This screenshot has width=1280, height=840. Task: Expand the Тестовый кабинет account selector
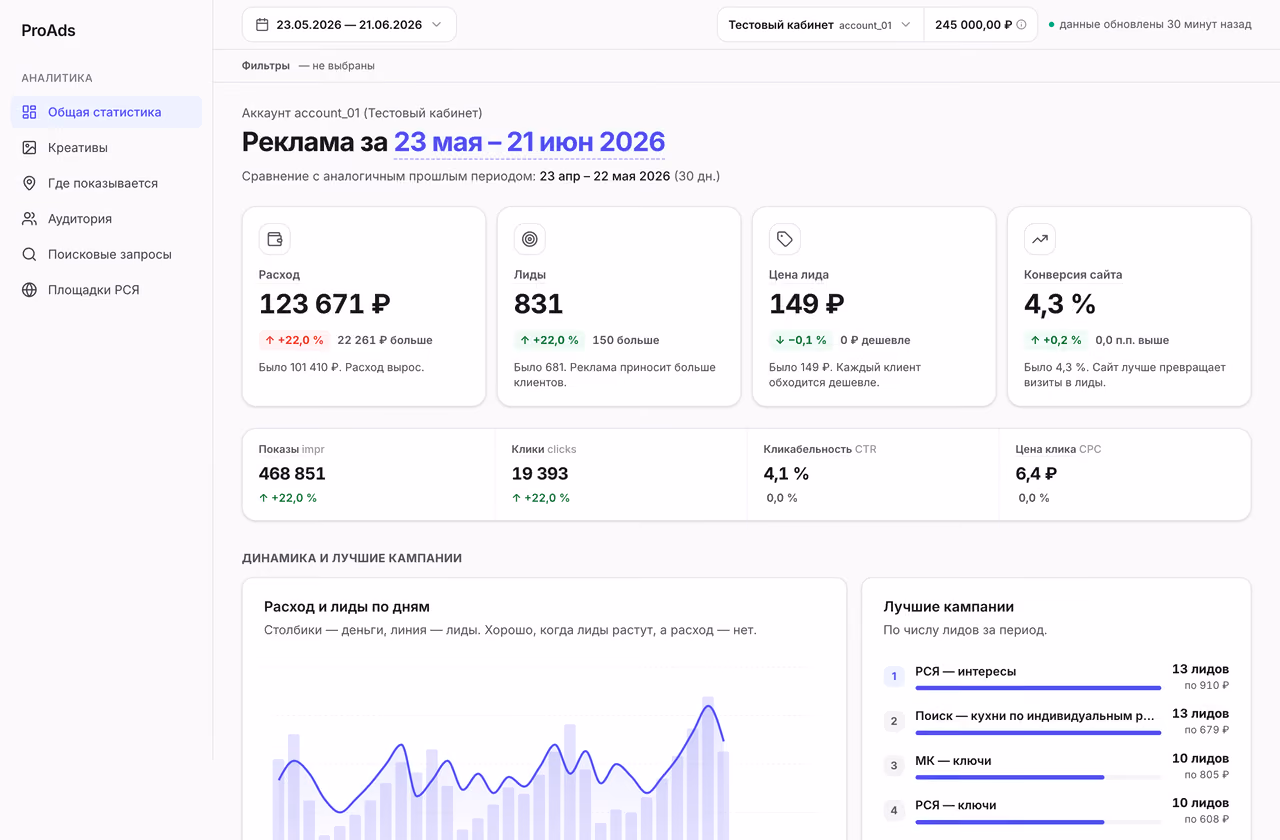click(820, 25)
